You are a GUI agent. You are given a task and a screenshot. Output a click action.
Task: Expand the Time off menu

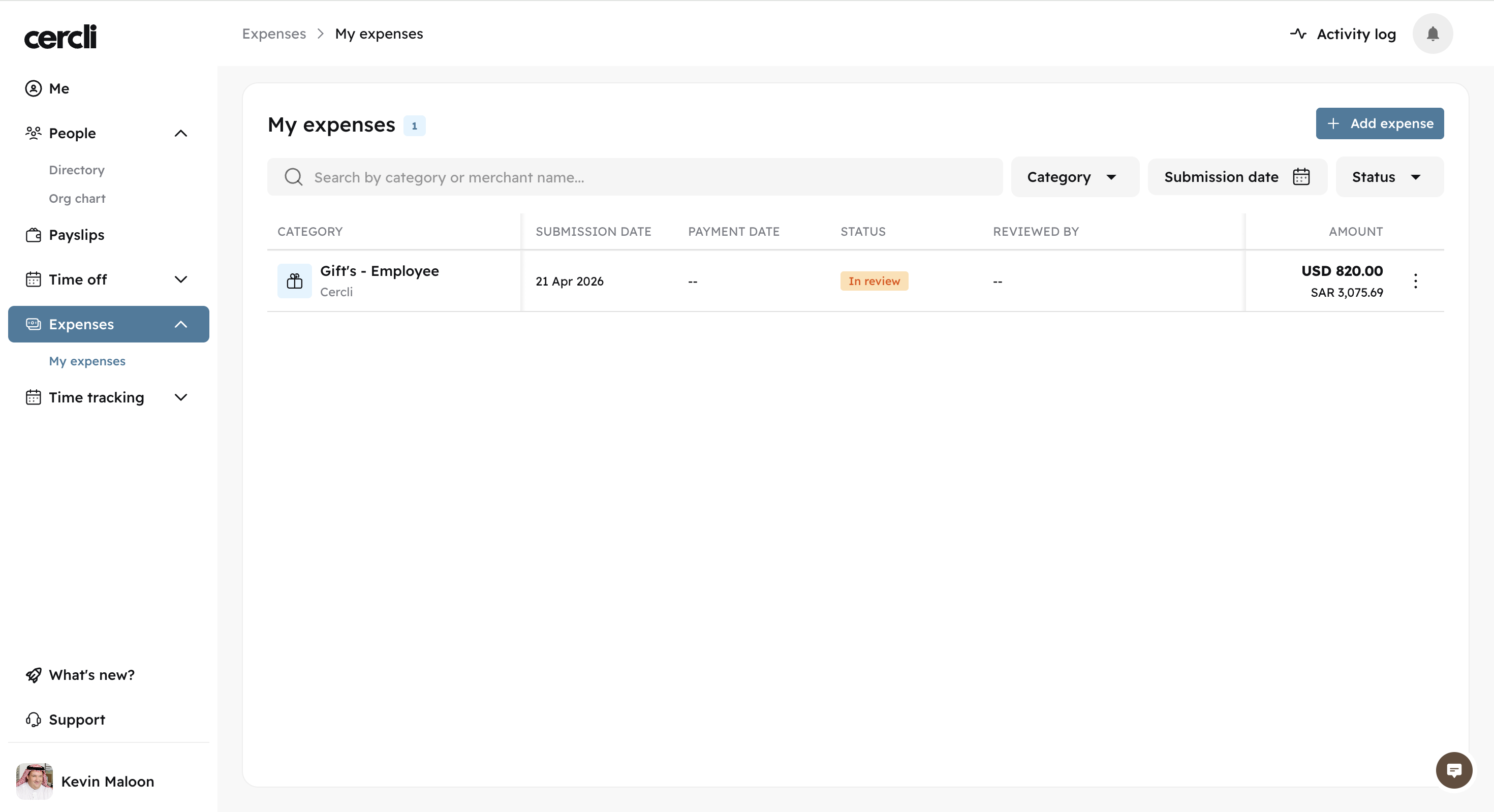[x=181, y=279]
